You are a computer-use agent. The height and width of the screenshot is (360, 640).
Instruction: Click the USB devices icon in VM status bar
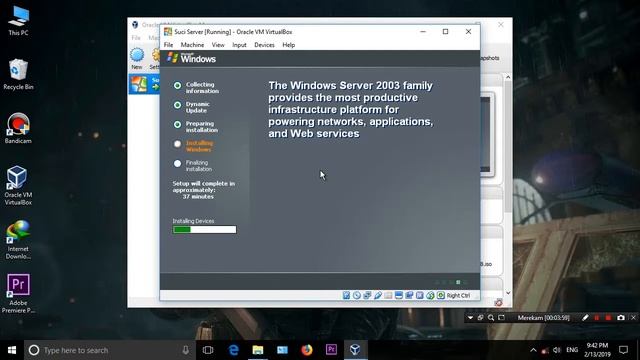coord(378,295)
